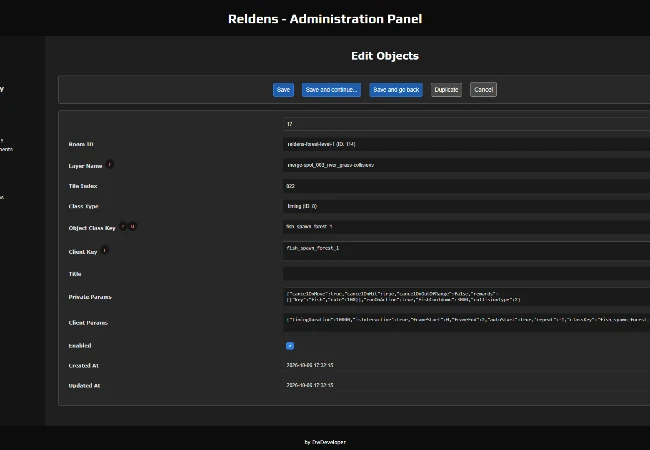
Task: Click the Edit Objects heading
Action: (x=385, y=56)
